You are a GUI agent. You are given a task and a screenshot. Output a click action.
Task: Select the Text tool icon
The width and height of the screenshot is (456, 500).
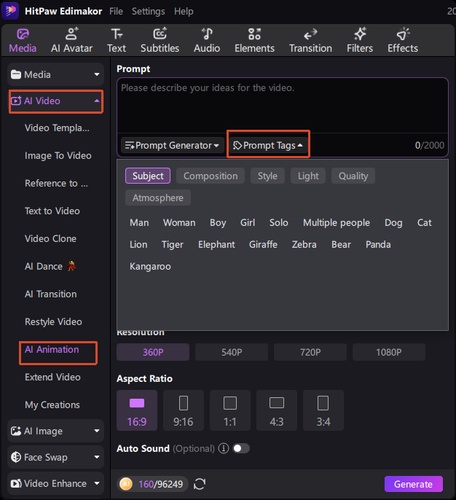pyautogui.click(x=116, y=34)
